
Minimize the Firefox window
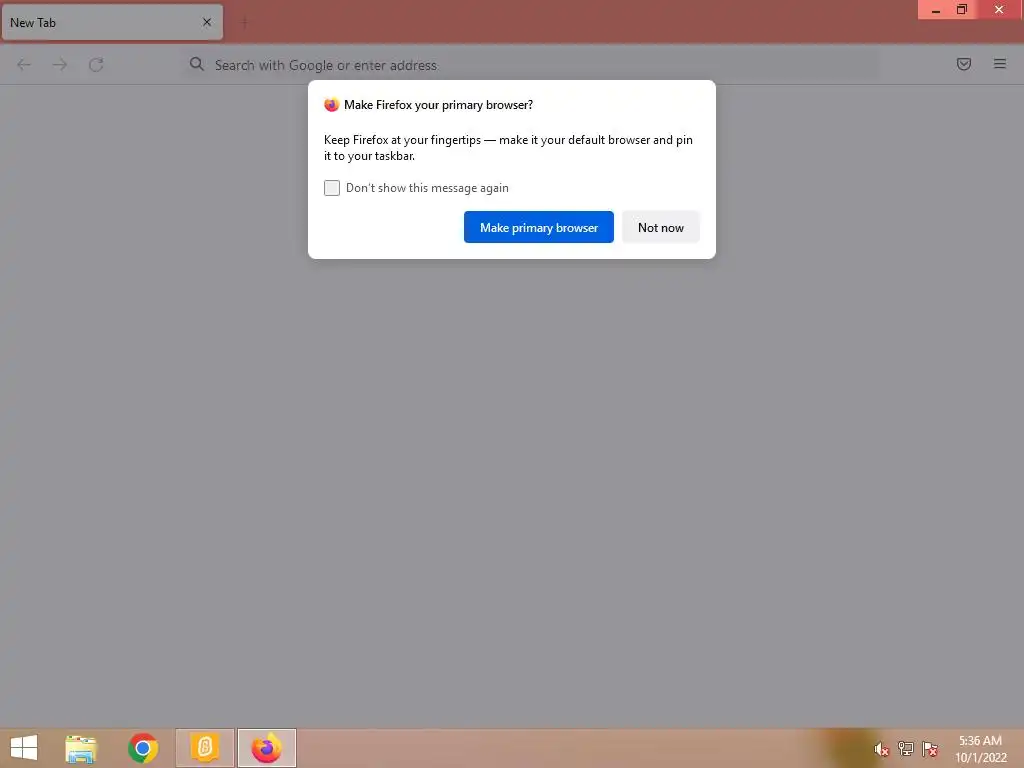click(935, 10)
